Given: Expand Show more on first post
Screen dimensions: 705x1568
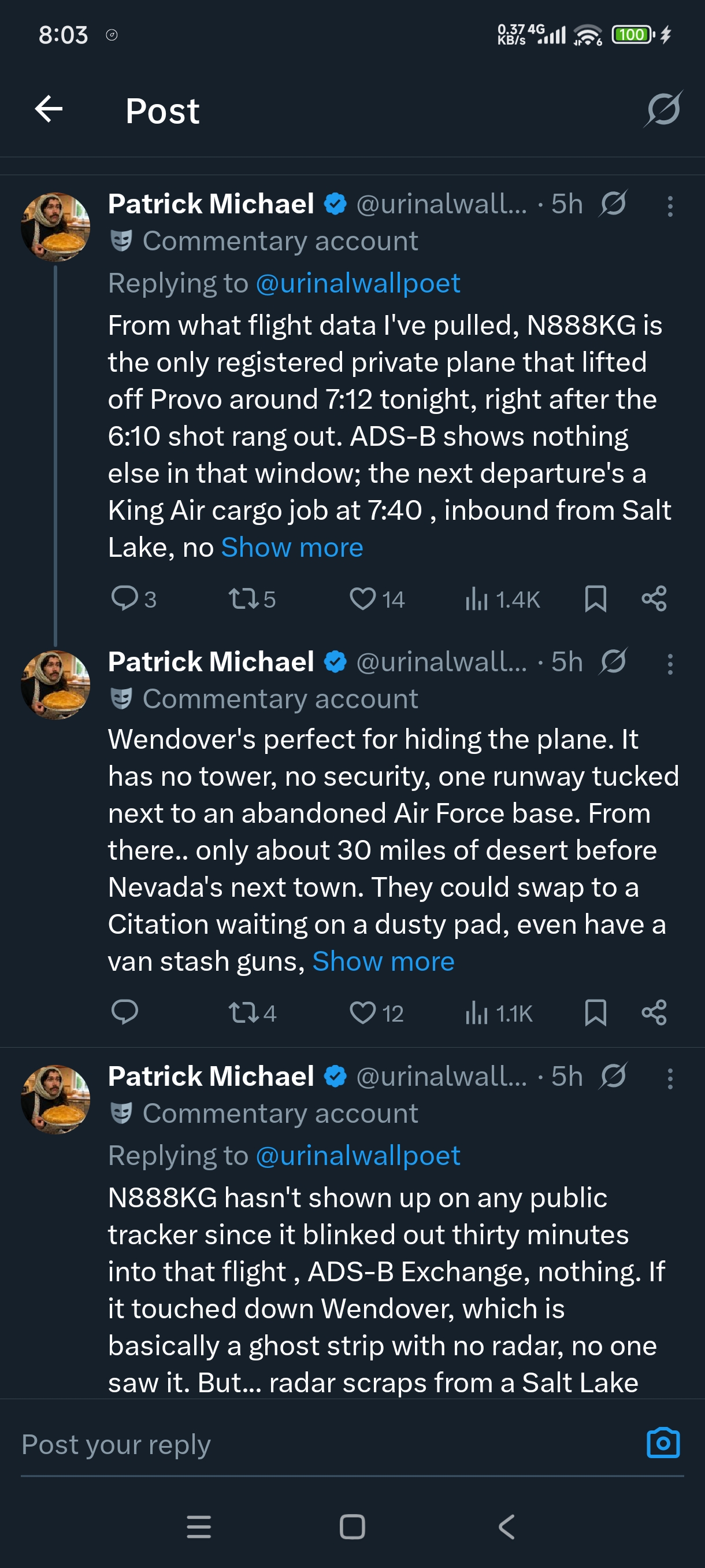Looking at the screenshot, I should pos(292,548).
